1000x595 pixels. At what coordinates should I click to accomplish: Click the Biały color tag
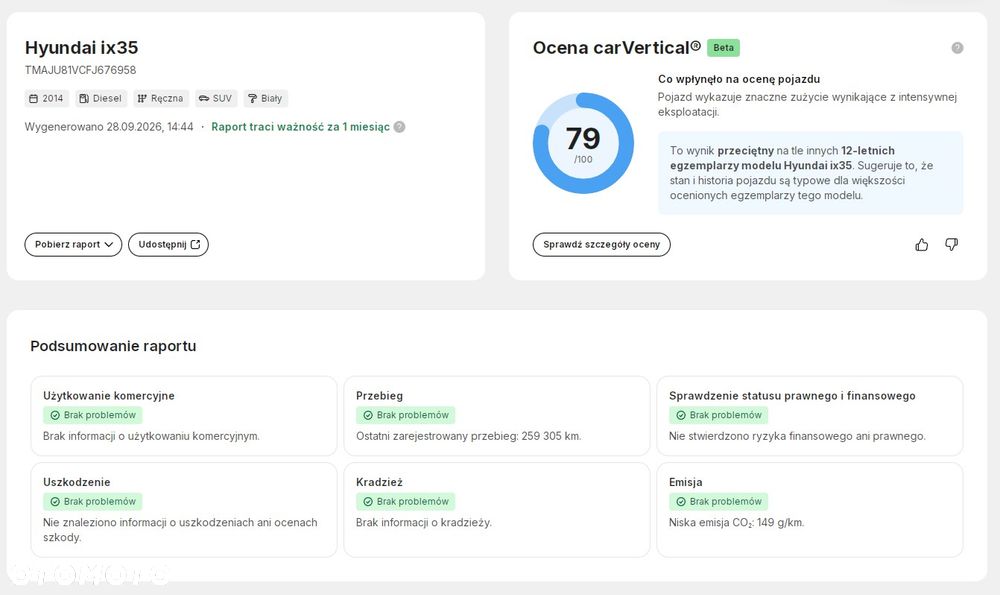[265, 98]
